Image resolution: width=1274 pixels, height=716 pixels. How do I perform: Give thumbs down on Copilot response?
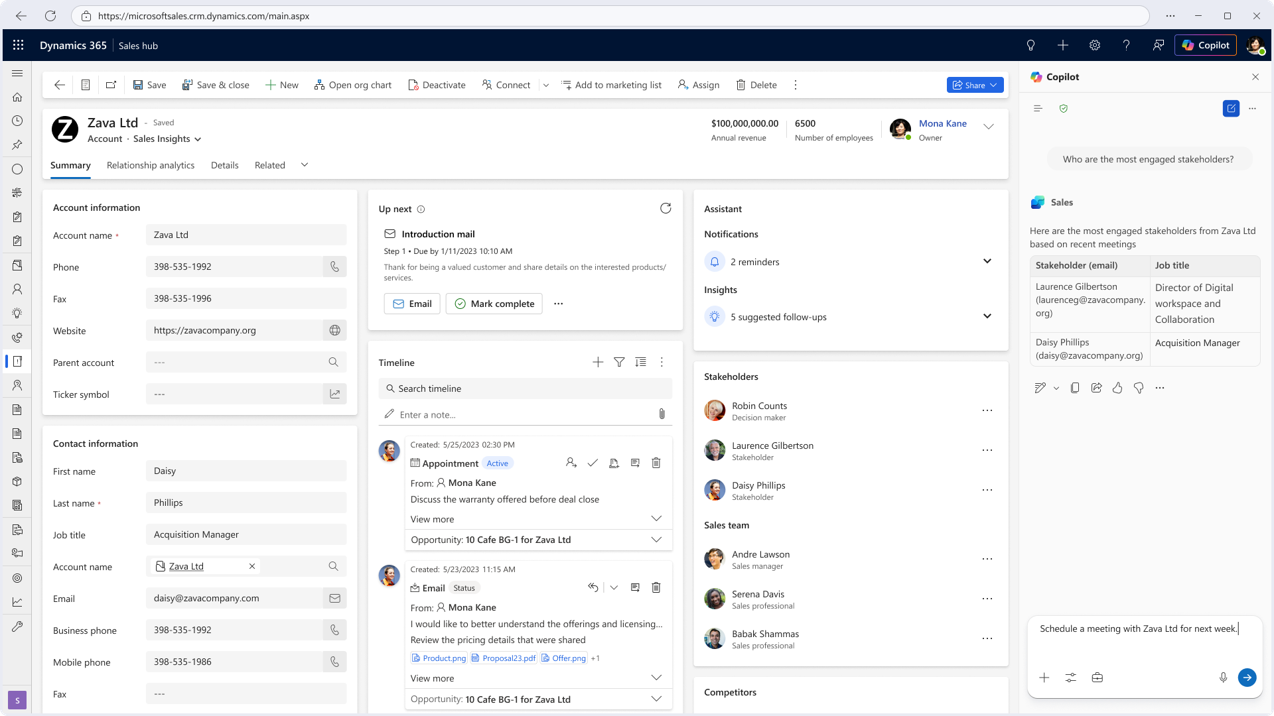click(x=1139, y=388)
